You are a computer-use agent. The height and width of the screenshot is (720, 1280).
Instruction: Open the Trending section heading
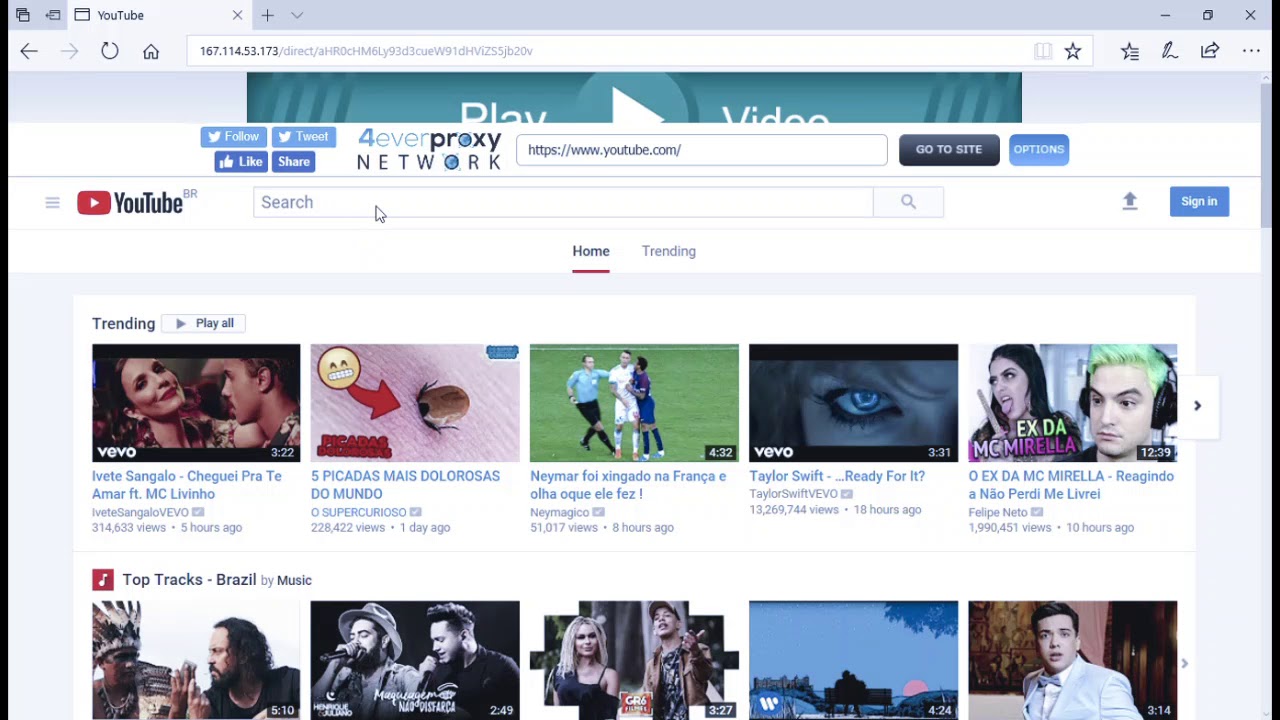pos(124,324)
